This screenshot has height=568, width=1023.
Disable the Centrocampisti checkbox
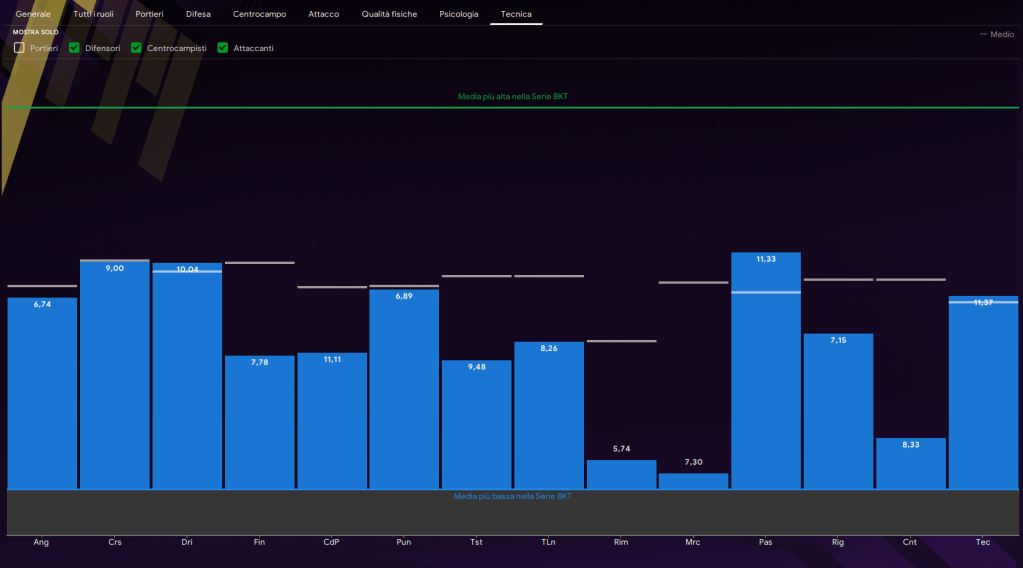(x=137, y=48)
